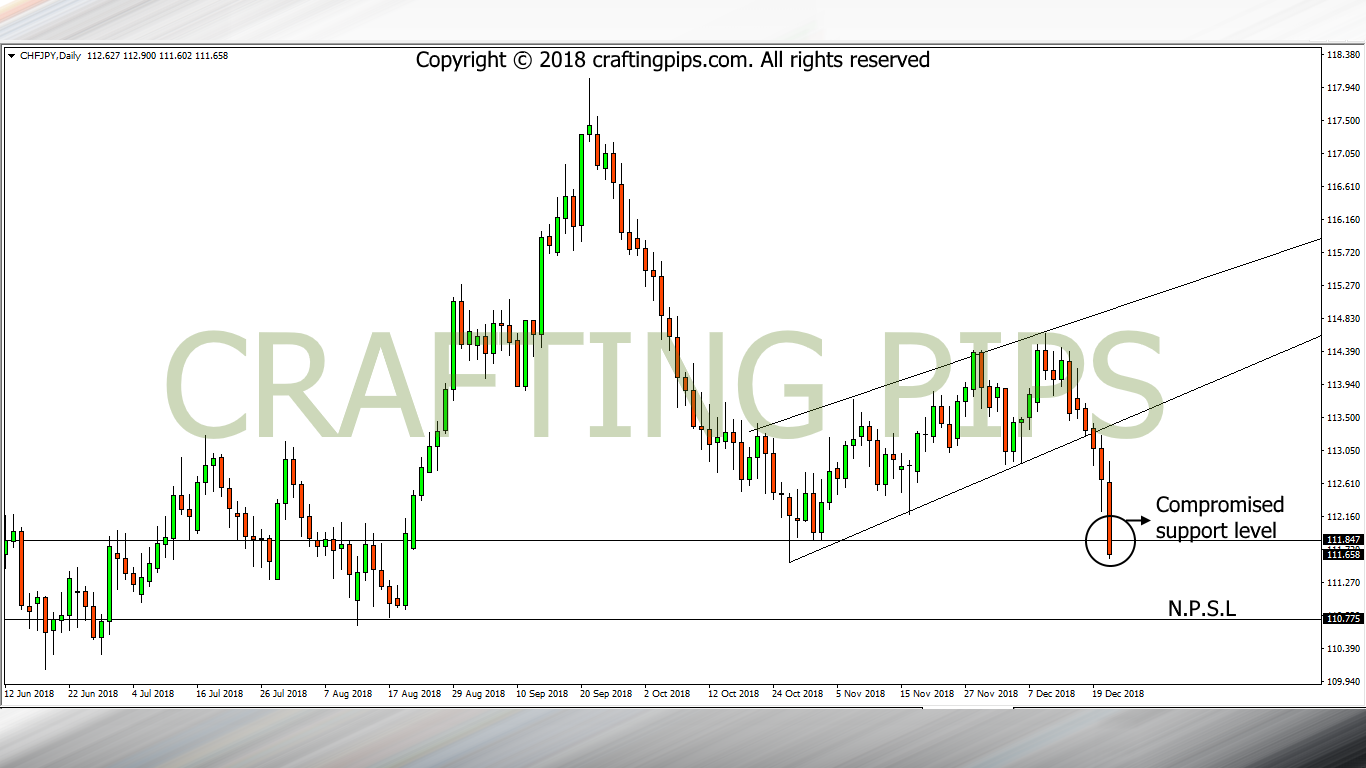Screen dimensions: 1366x768
Task: Click the 111.658 current price tag
Action: [x=1342, y=553]
